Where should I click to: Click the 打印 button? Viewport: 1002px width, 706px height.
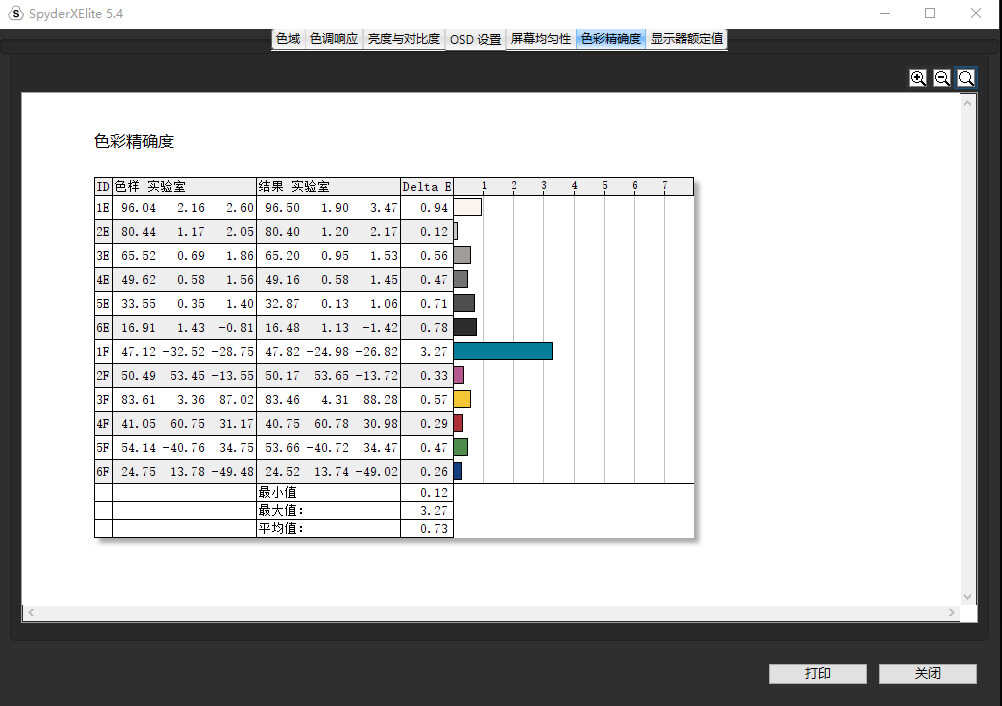[817, 673]
